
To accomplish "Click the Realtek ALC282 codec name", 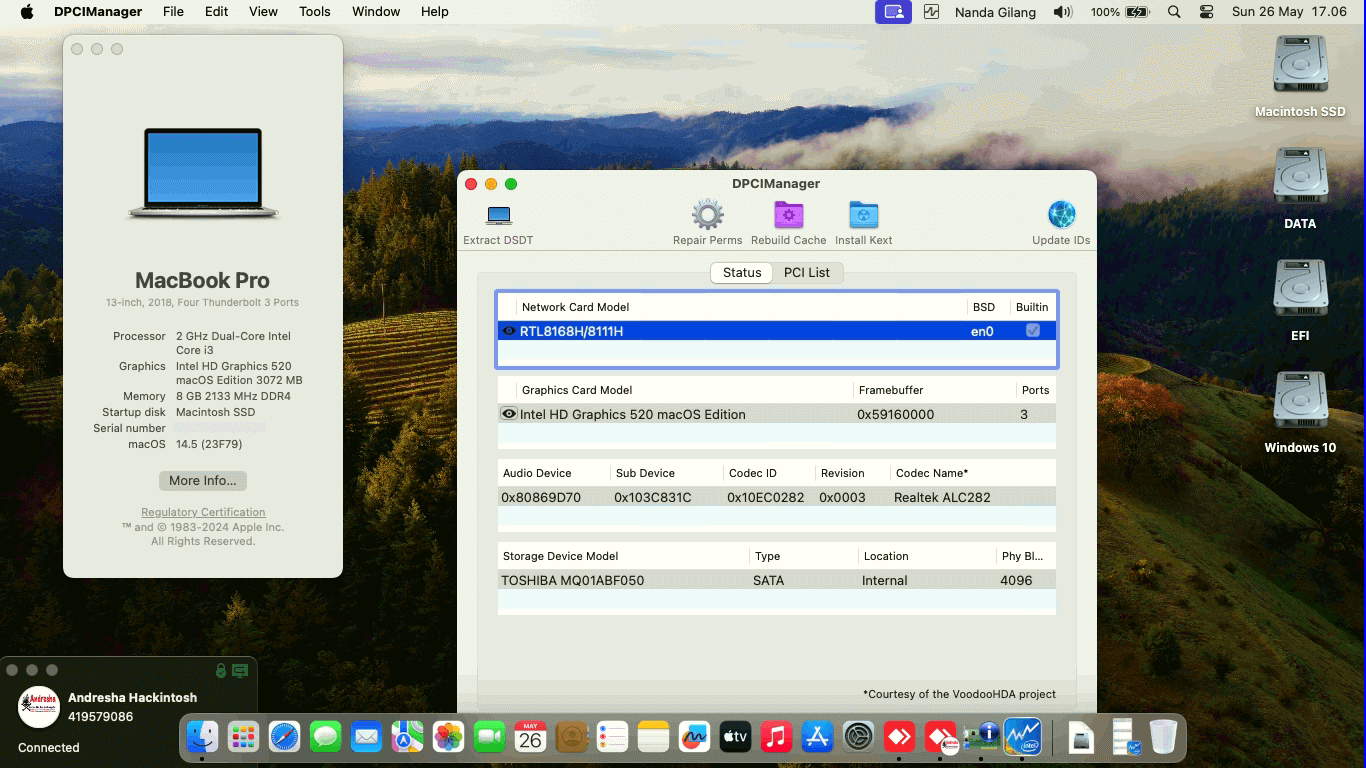I will 942,497.
